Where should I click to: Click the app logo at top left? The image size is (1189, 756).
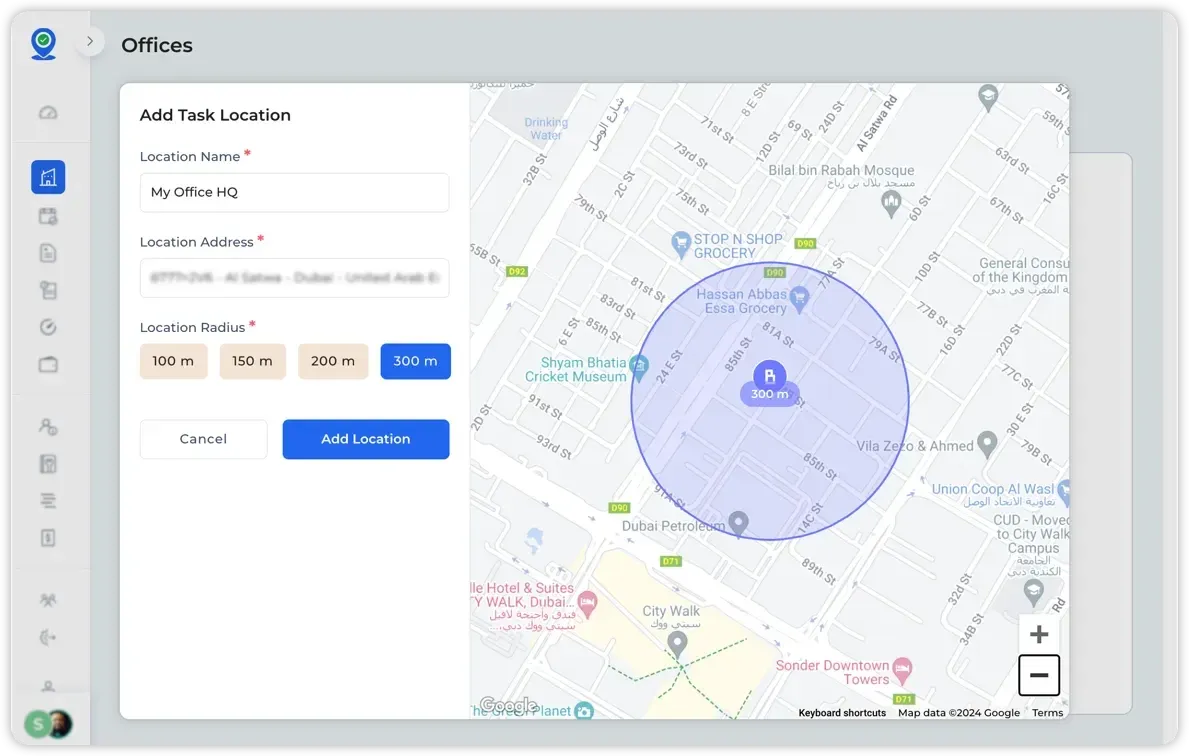[x=42, y=41]
